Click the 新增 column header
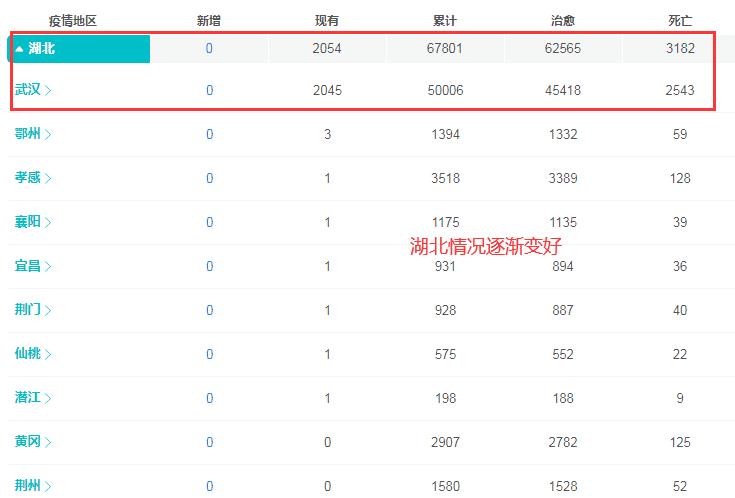The width and height of the screenshot is (735, 498). 209,21
